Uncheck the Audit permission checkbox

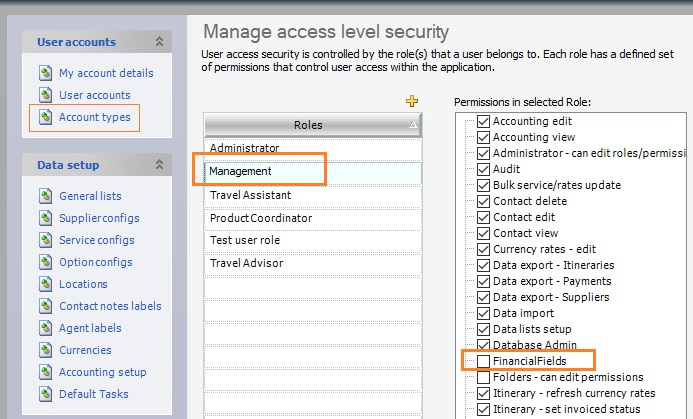pyautogui.click(x=484, y=170)
